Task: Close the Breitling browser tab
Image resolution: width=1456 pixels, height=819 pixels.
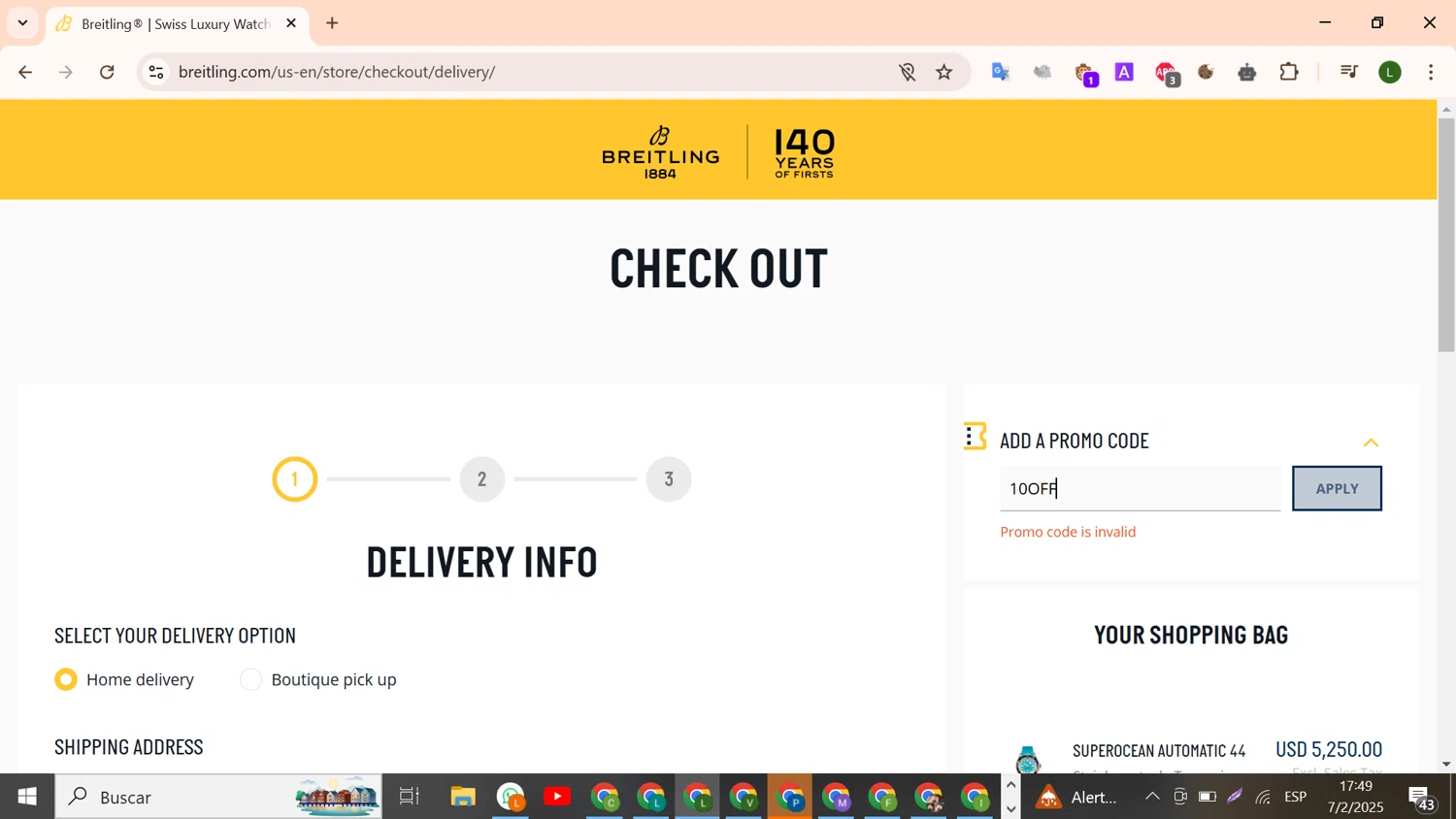Action: 291,23
